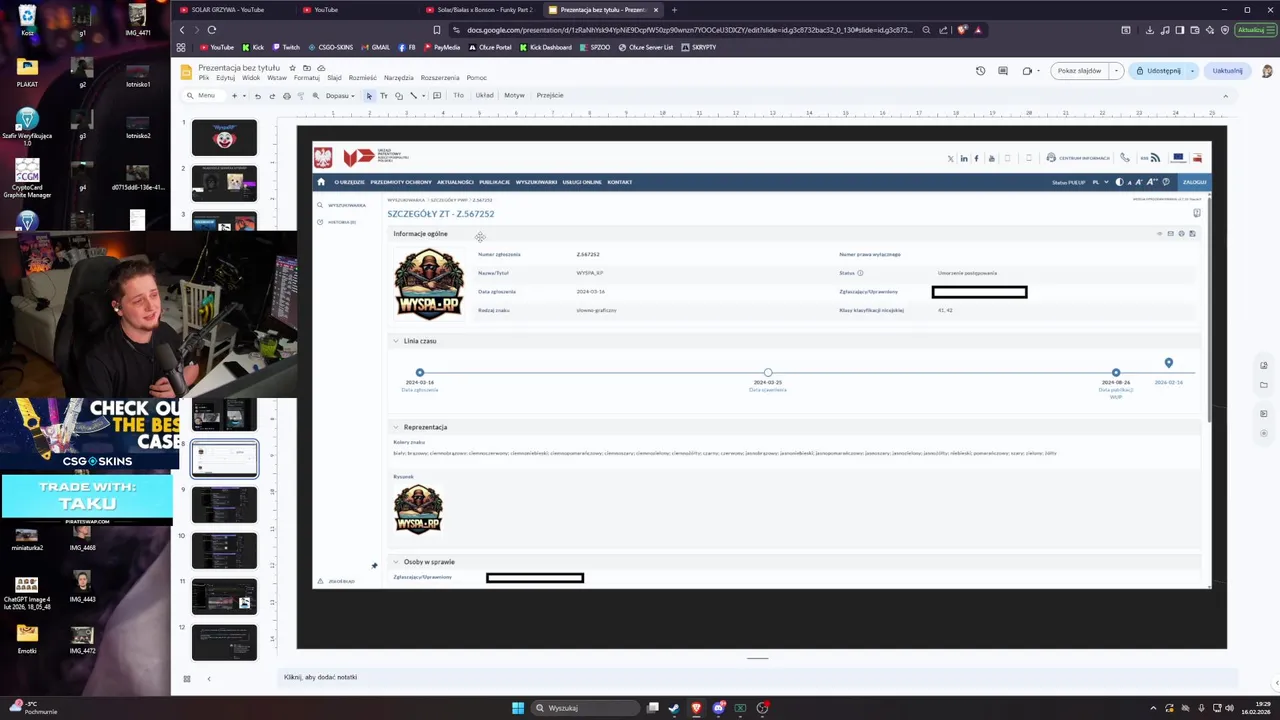Click the Przejście toolbar button

[550, 96]
